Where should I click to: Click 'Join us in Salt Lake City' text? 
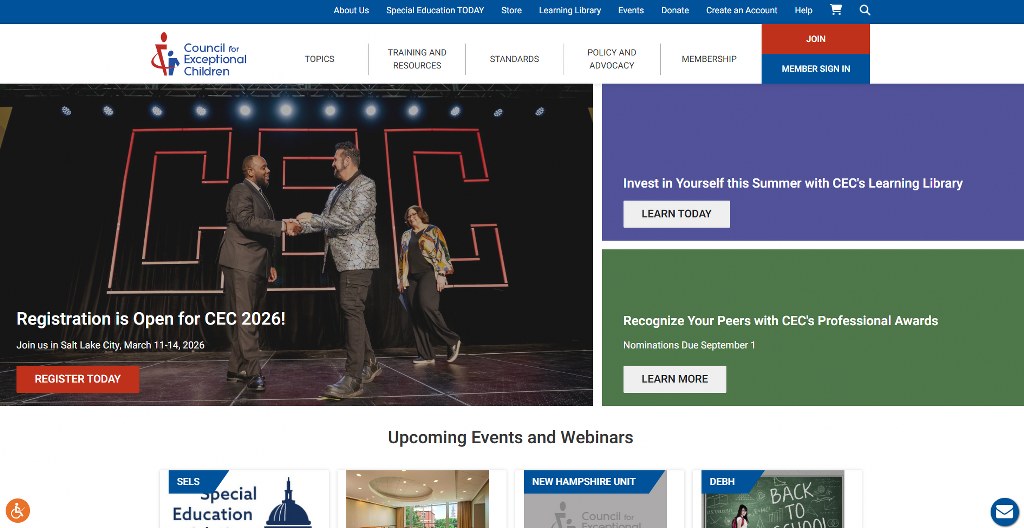tap(110, 345)
